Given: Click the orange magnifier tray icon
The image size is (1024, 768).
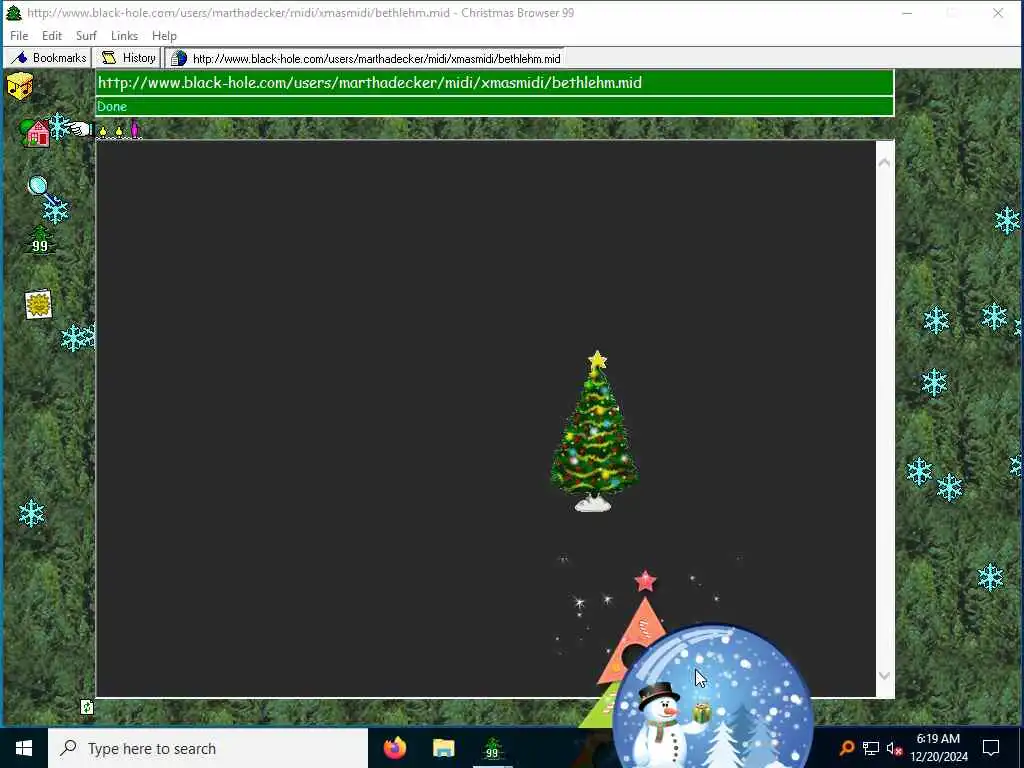Looking at the screenshot, I should (846, 748).
